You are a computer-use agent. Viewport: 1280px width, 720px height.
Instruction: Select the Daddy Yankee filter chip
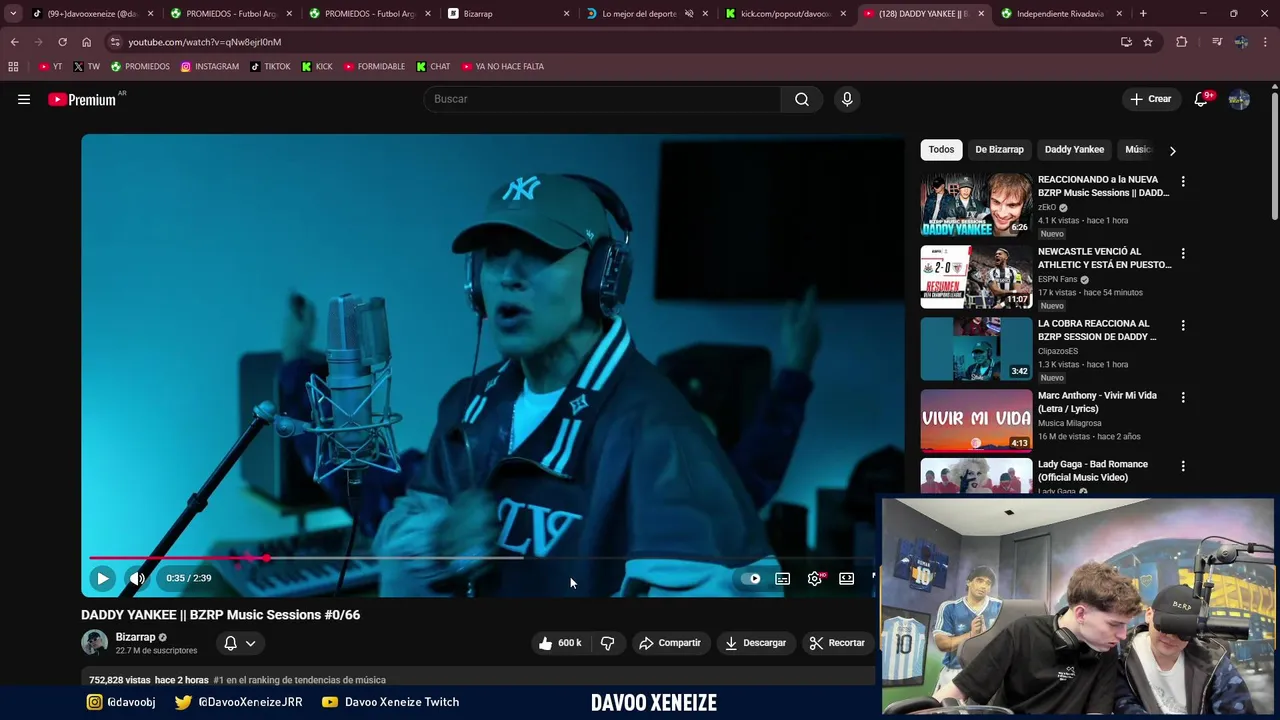1074,150
